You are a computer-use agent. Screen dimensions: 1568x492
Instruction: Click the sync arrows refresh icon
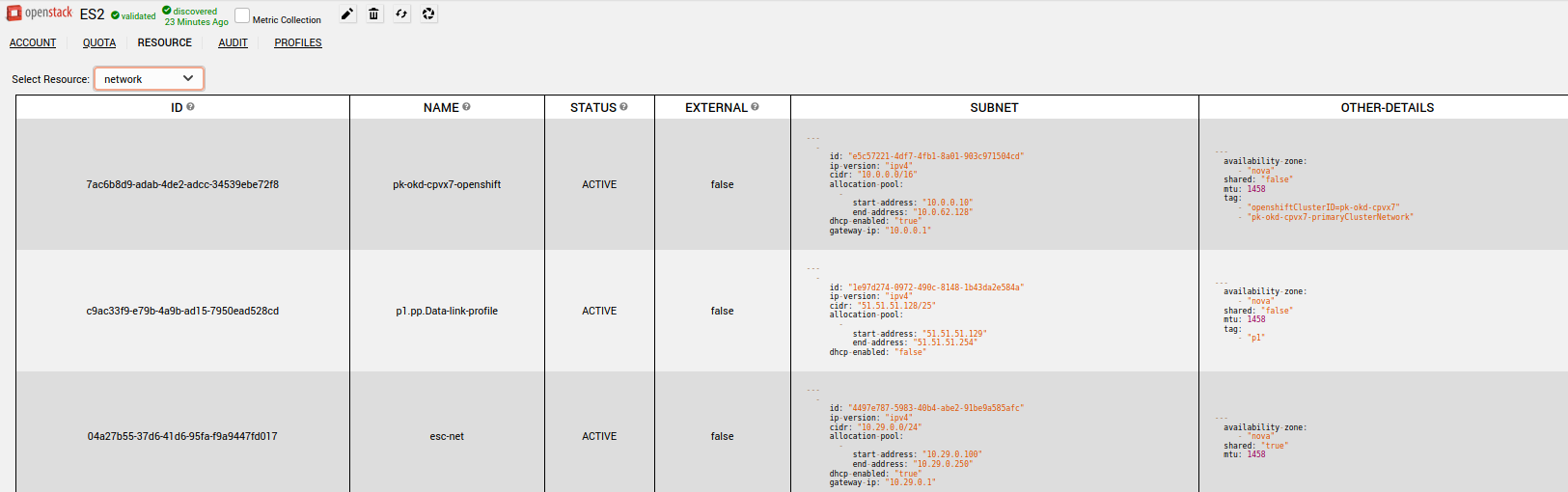point(401,14)
